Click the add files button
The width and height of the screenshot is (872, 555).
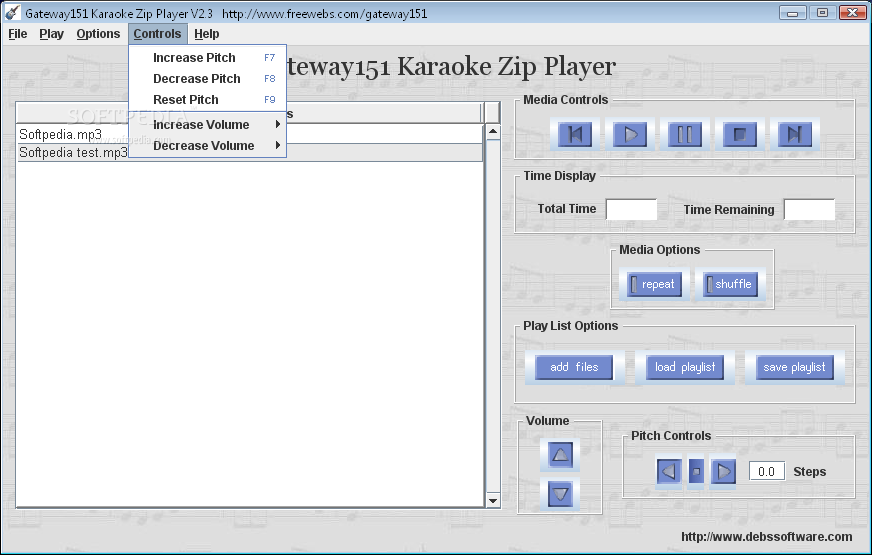(x=574, y=368)
